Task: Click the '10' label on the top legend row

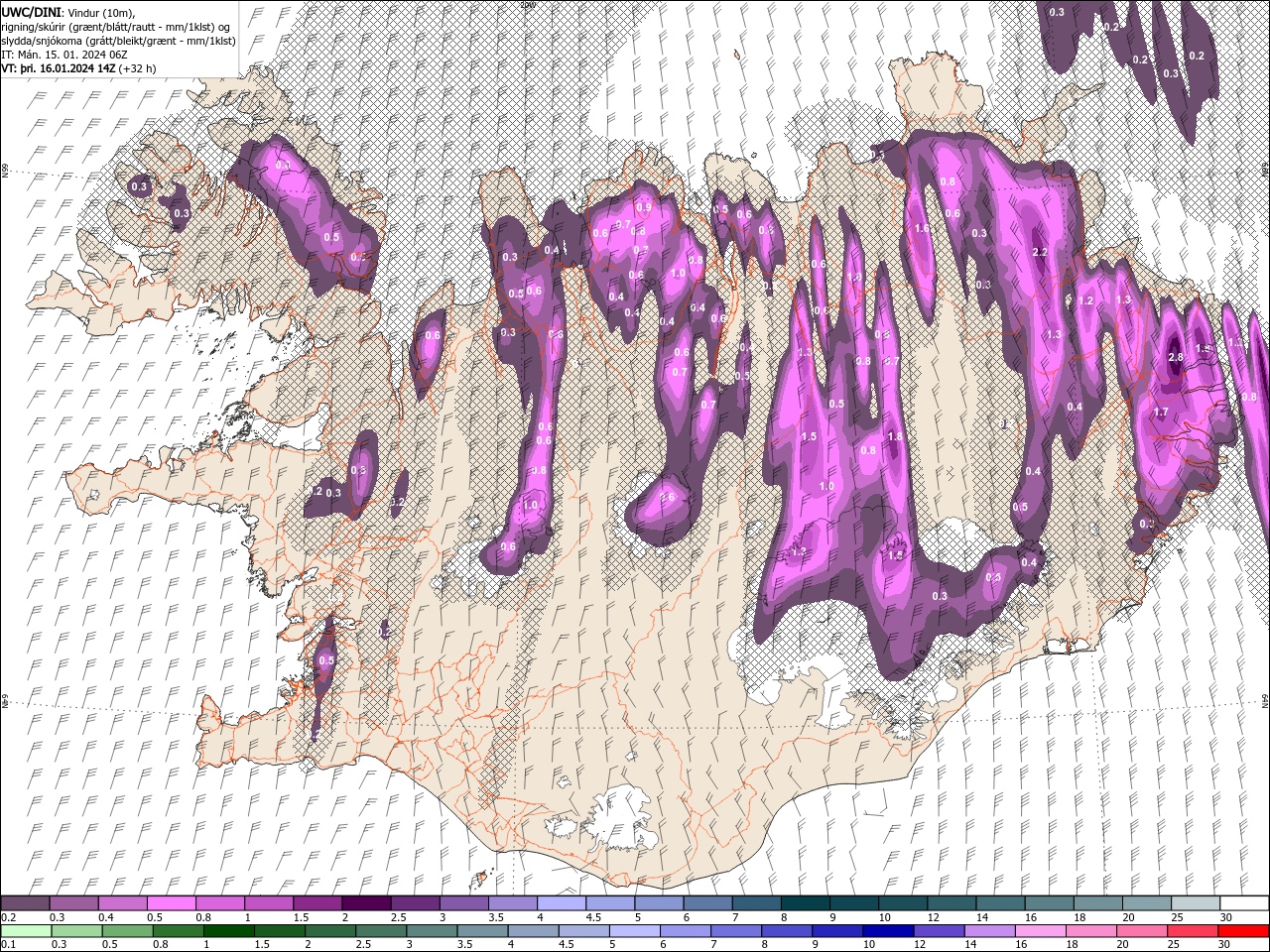Action: [x=883, y=917]
